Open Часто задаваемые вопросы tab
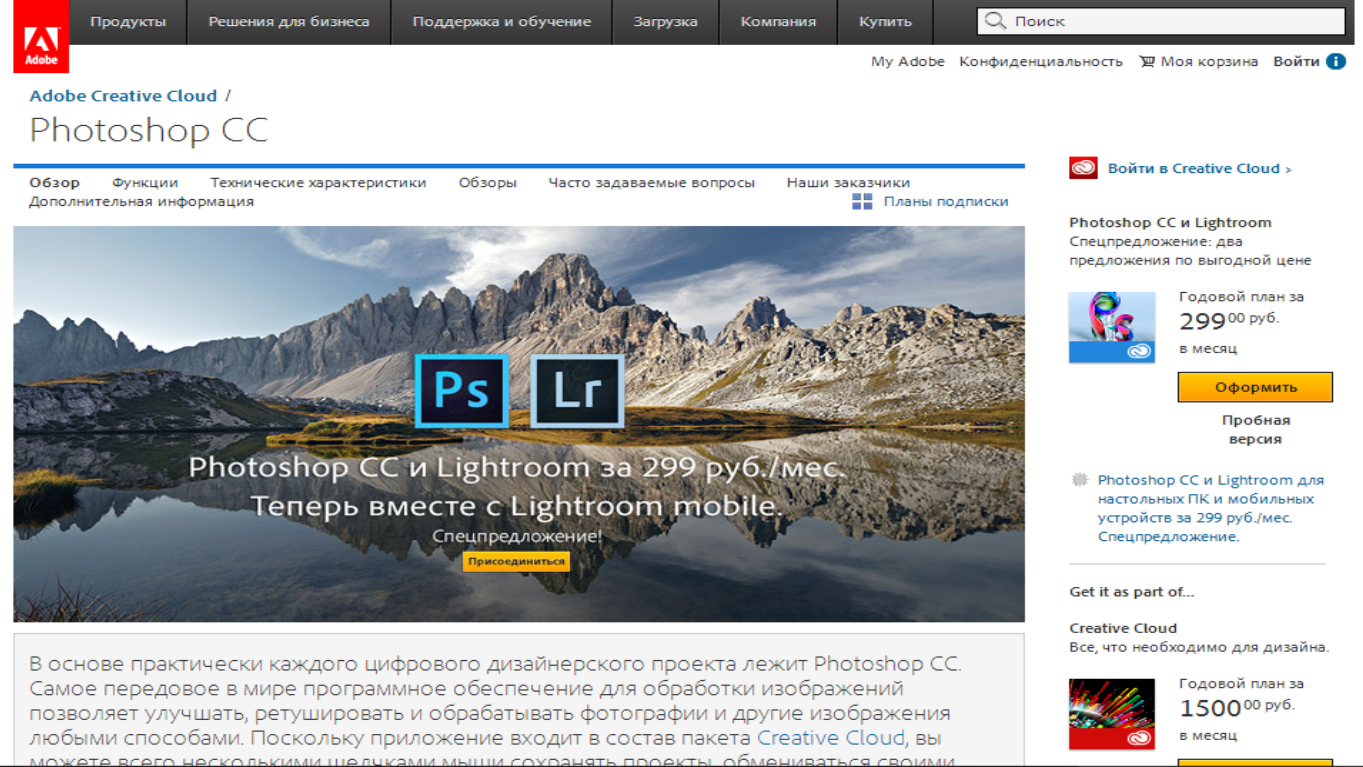Image resolution: width=1363 pixels, height=767 pixels. pyautogui.click(x=651, y=183)
